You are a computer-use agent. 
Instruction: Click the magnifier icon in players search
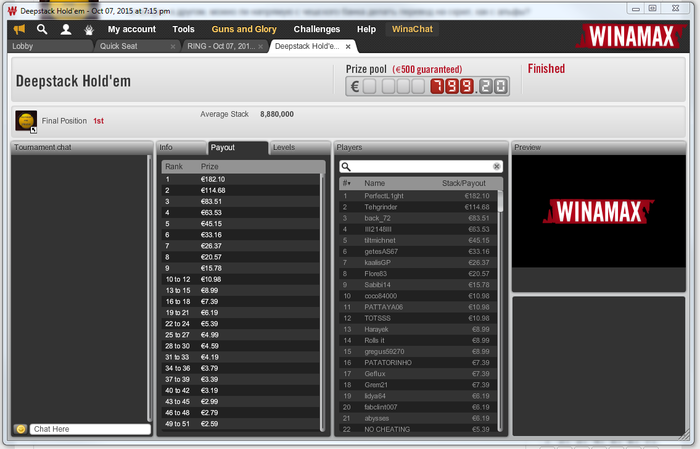click(x=346, y=166)
